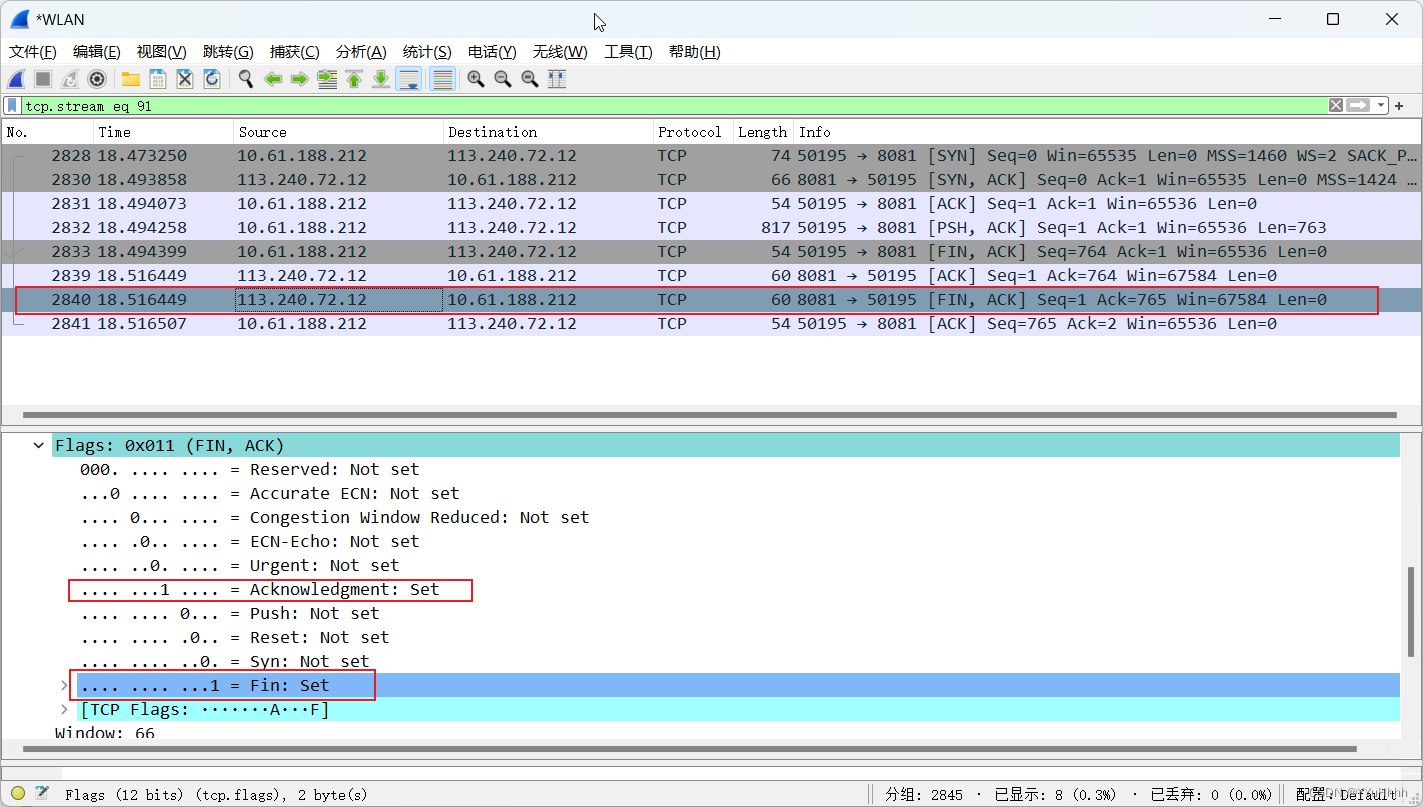The height and width of the screenshot is (807, 1423).
Task: Open the 帮助(H) menu
Action: [x=695, y=52]
